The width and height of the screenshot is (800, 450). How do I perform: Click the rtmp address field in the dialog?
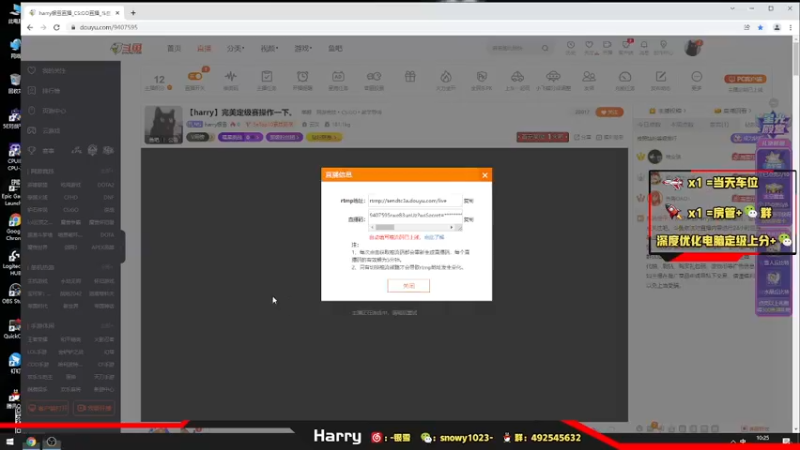(415, 201)
